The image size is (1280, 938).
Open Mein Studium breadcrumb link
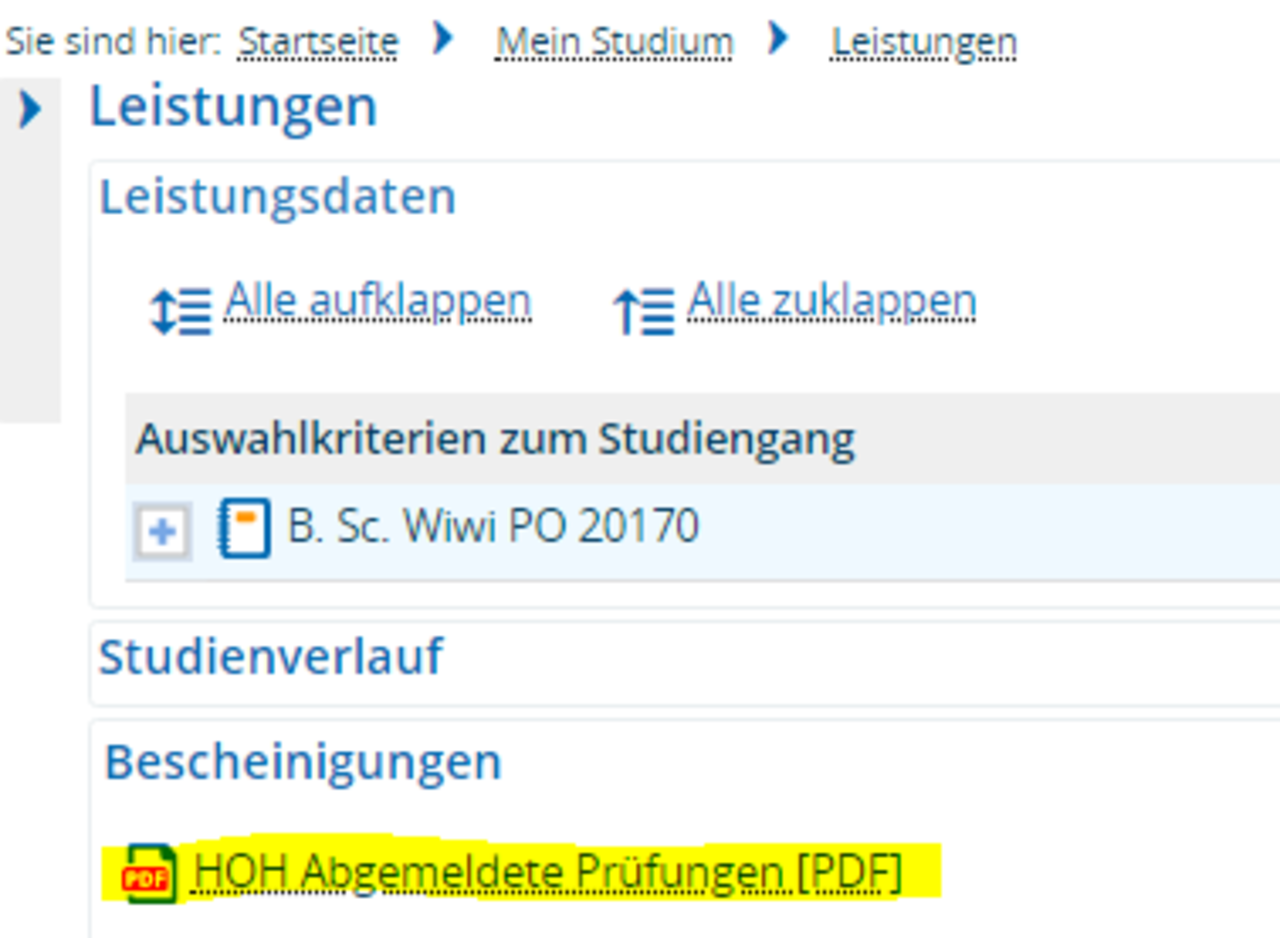[x=614, y=42]
